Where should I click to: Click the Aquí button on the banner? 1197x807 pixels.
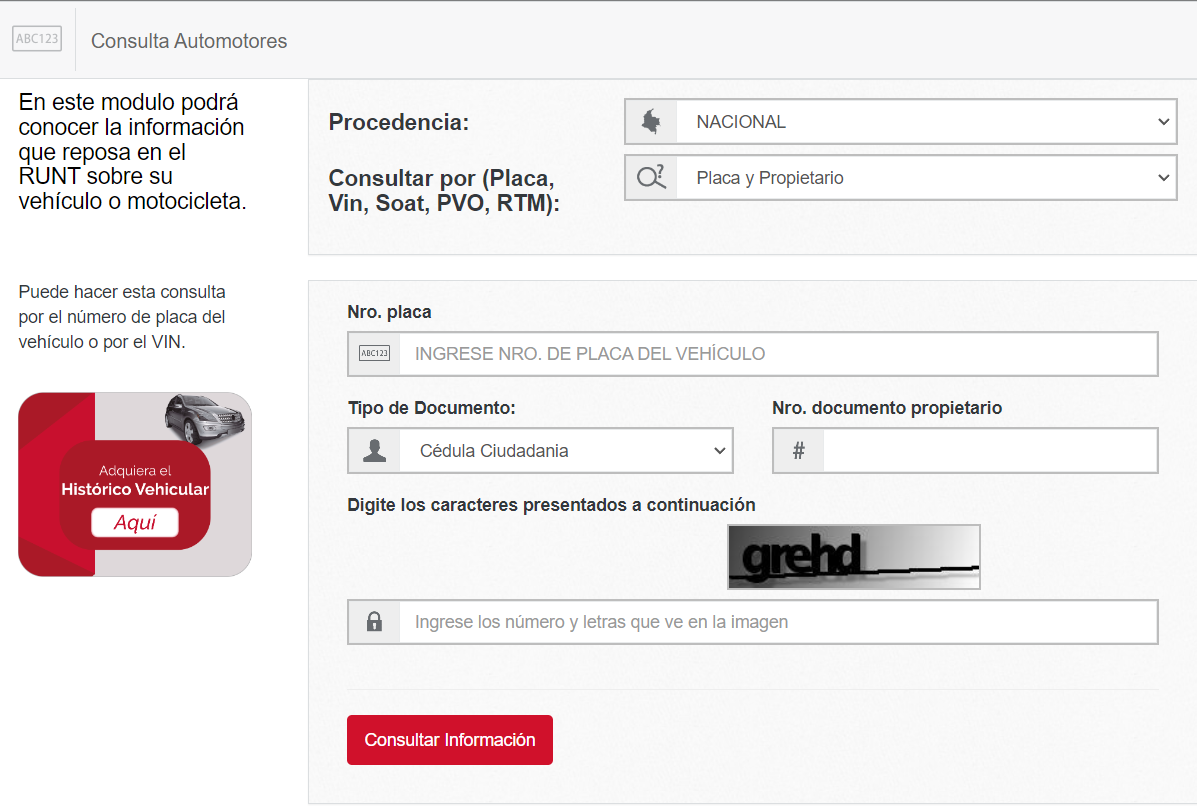coord(135,522)
